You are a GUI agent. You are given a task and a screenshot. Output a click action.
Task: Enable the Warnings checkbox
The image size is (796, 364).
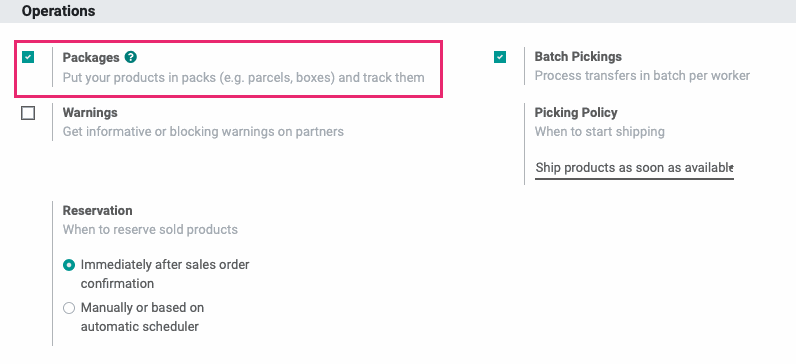28,113
